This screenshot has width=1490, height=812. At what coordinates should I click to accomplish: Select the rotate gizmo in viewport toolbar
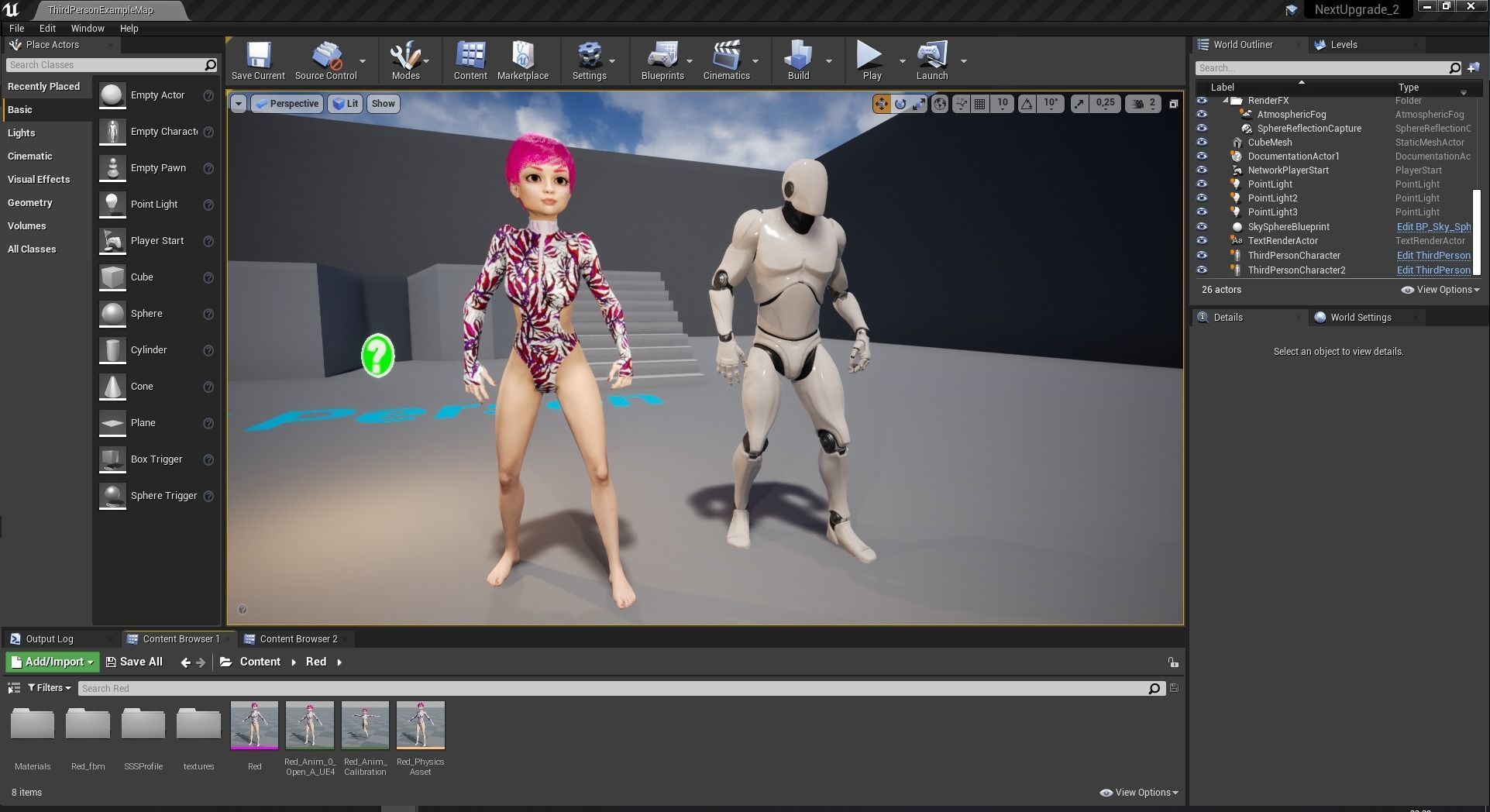[x=900, y=104]
